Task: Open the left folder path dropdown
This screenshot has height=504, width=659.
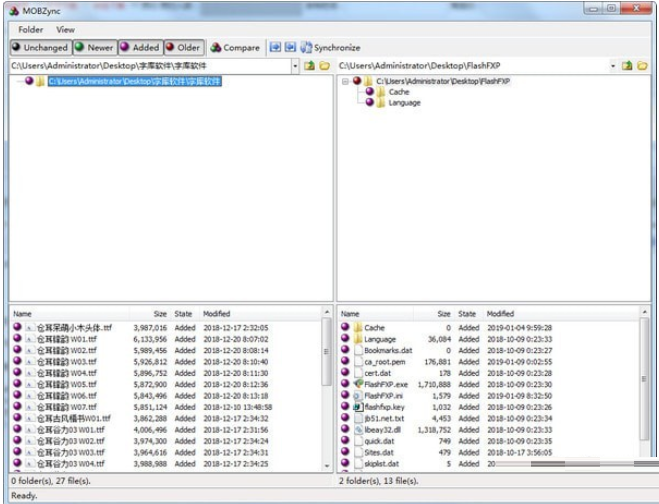Action: click(295, 66)
